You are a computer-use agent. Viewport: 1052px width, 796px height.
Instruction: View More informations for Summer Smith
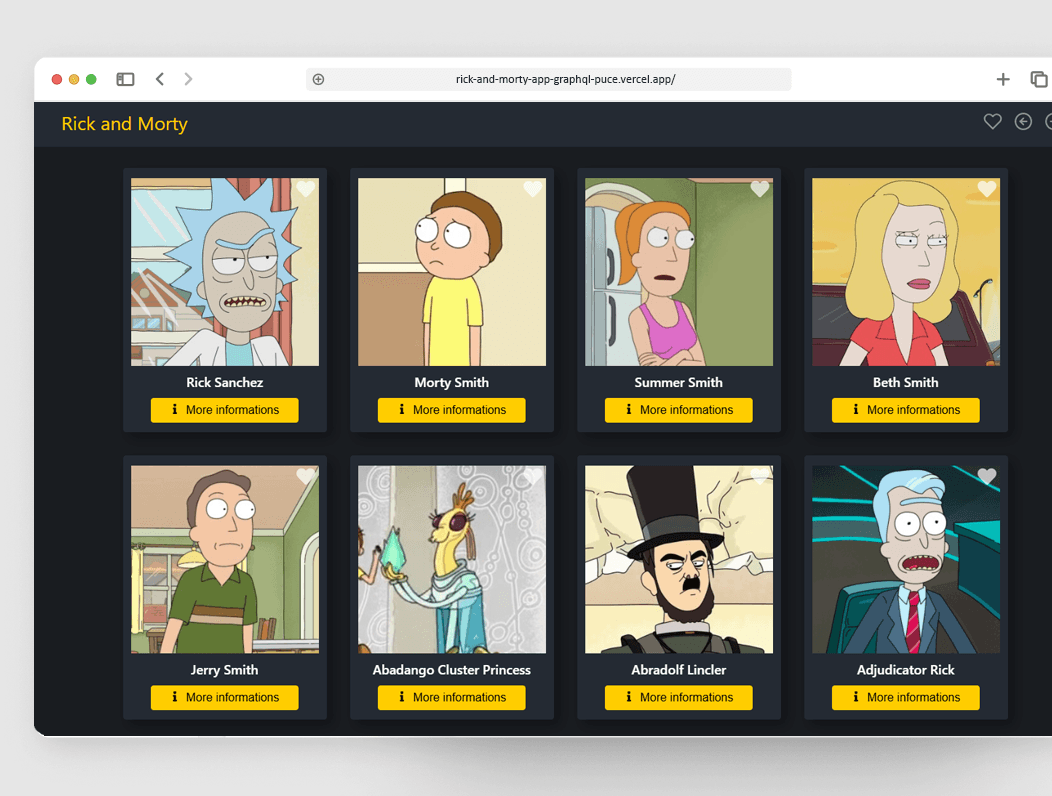(679, 410)
